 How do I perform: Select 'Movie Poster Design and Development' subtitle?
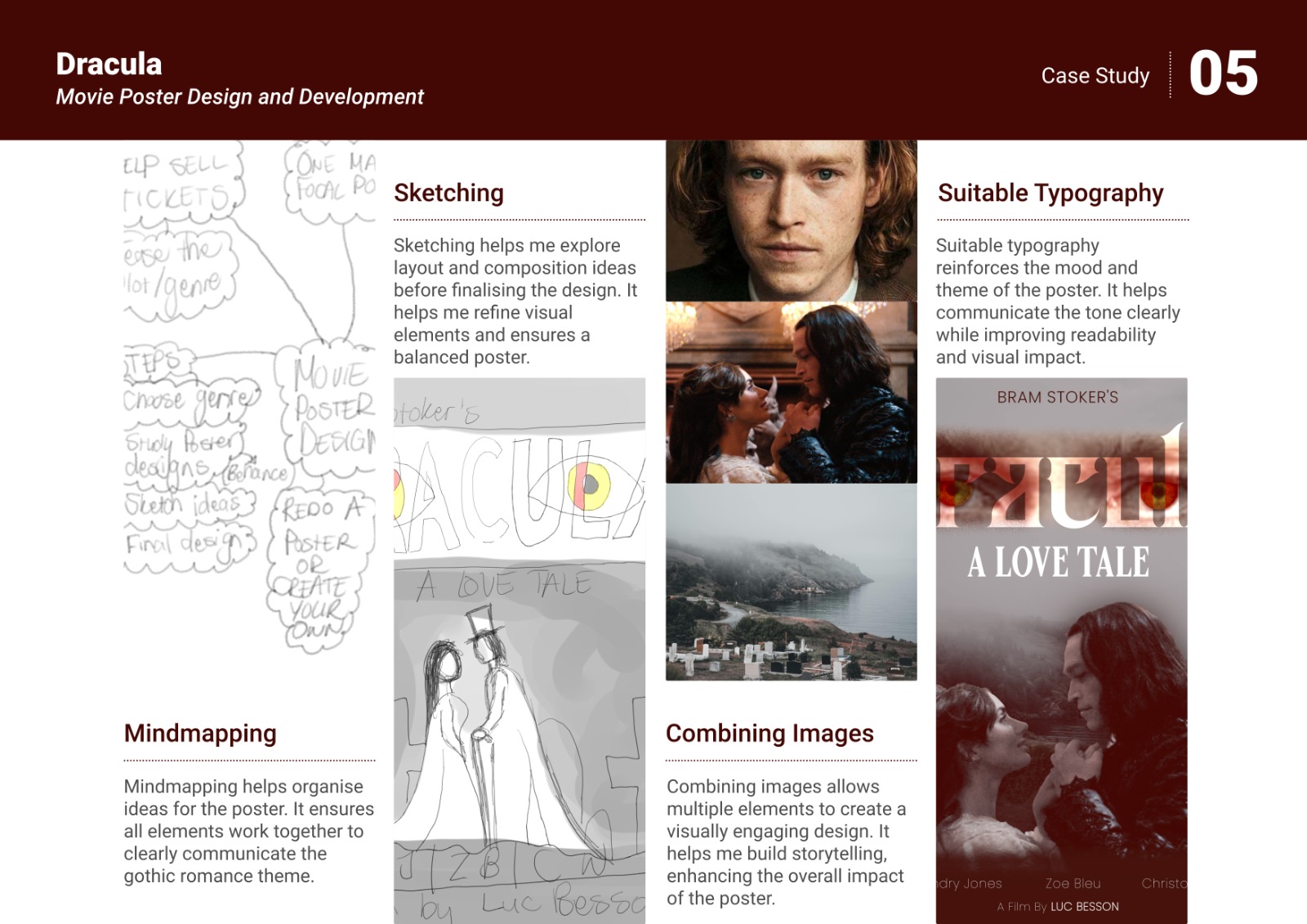click(x=239, y=96)
